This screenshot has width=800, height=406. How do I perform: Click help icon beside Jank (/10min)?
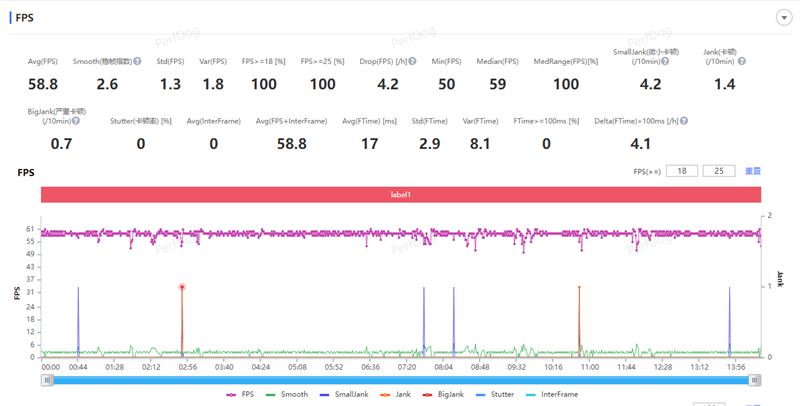coord(741,62)
